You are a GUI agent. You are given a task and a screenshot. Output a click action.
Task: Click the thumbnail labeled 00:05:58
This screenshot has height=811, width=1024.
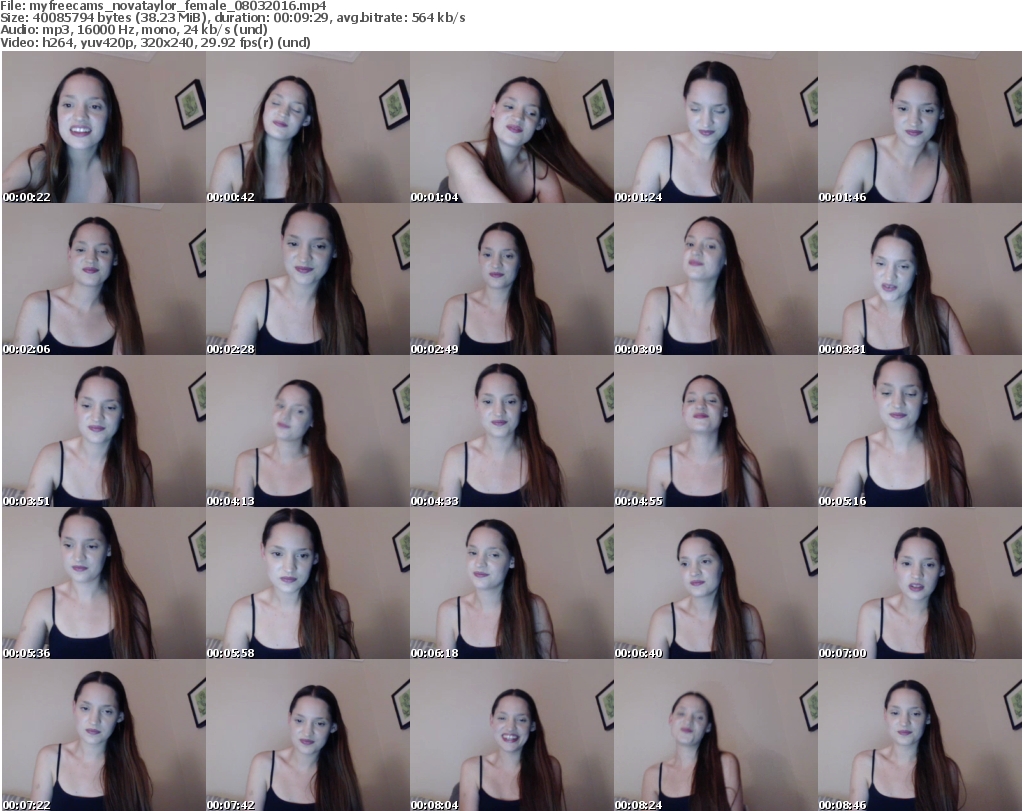pos(307,584)
